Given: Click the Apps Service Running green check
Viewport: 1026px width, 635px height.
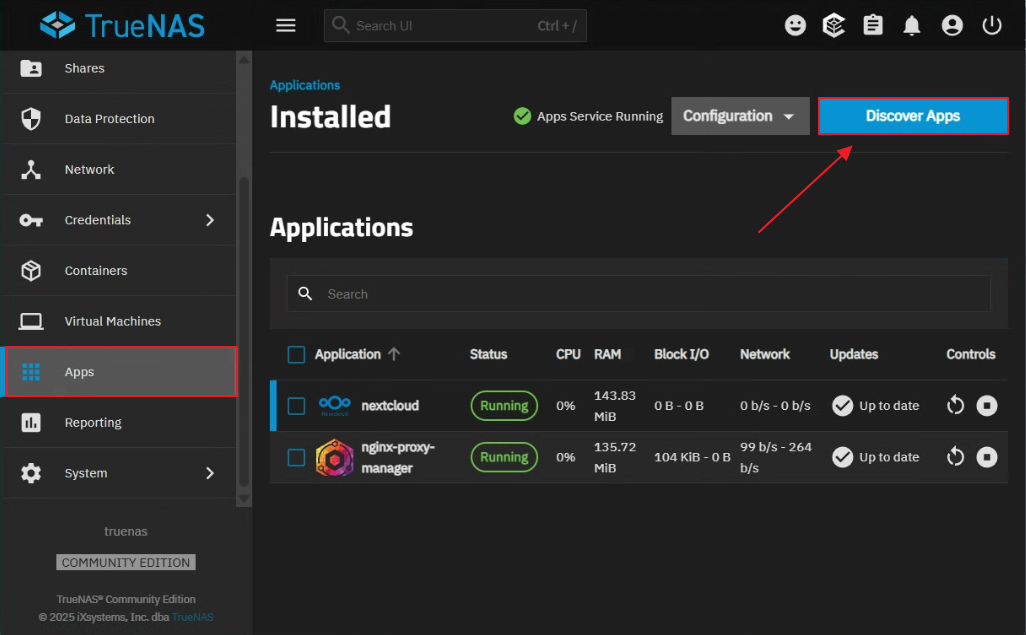Looking at the screenshot, I should (522, 116).
